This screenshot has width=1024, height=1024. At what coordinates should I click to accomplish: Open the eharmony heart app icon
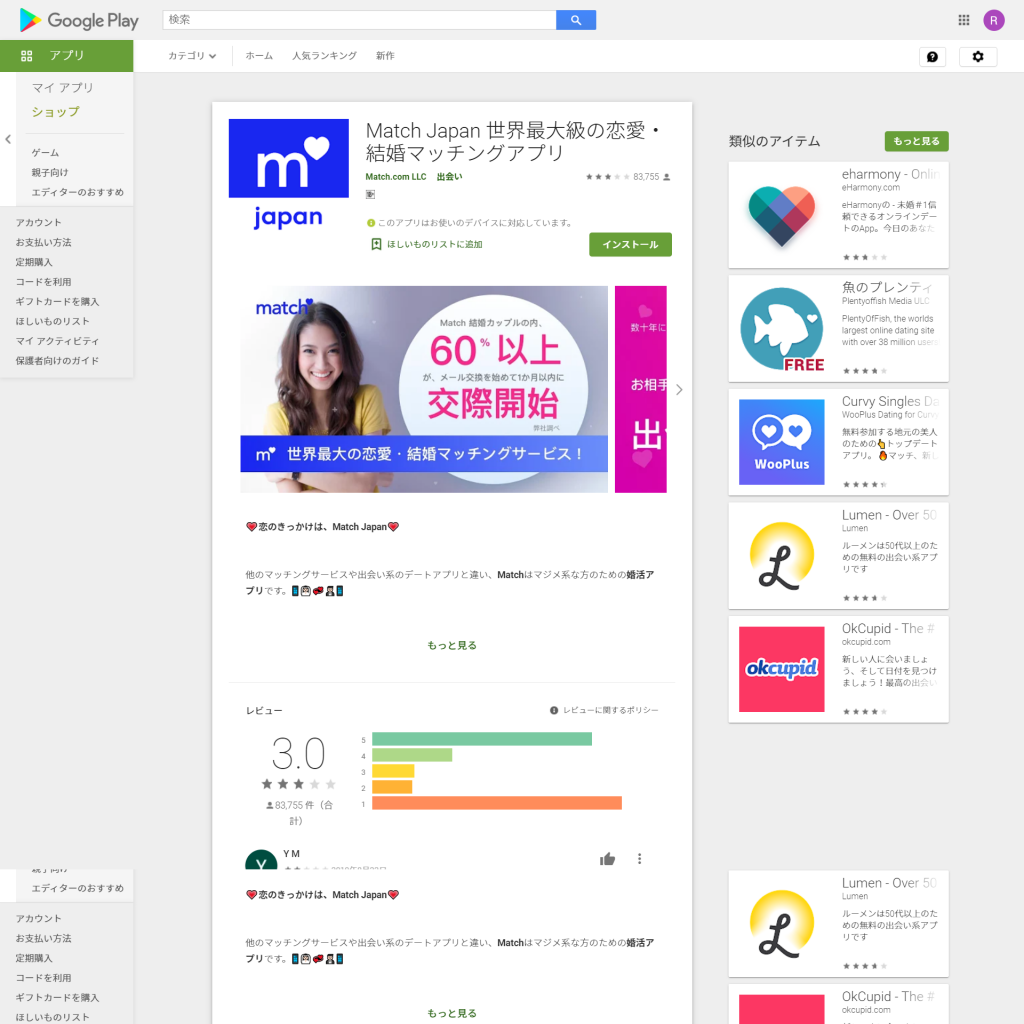(782, 216)
